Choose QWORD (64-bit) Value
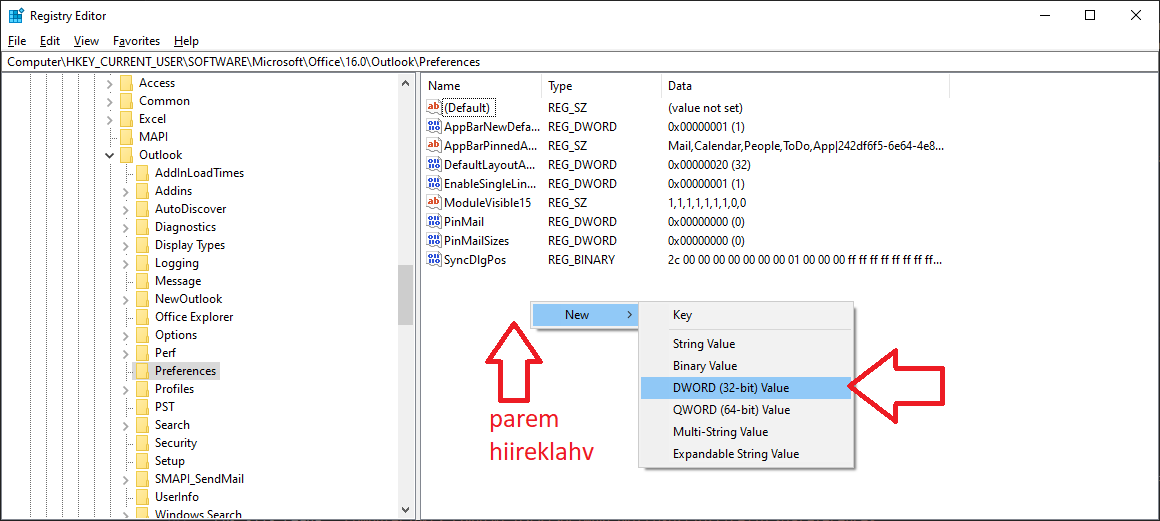 pos(745,410)
